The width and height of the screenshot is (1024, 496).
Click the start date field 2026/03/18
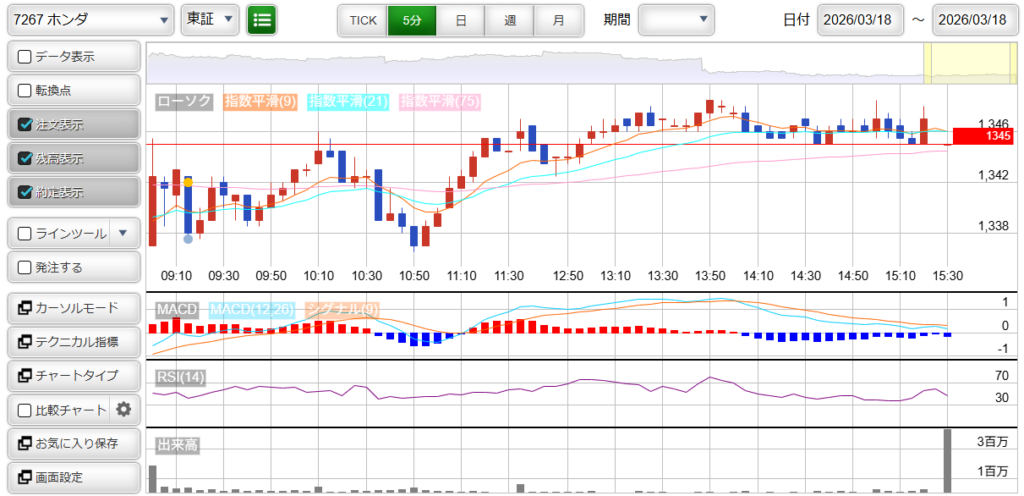coord(860,20)
